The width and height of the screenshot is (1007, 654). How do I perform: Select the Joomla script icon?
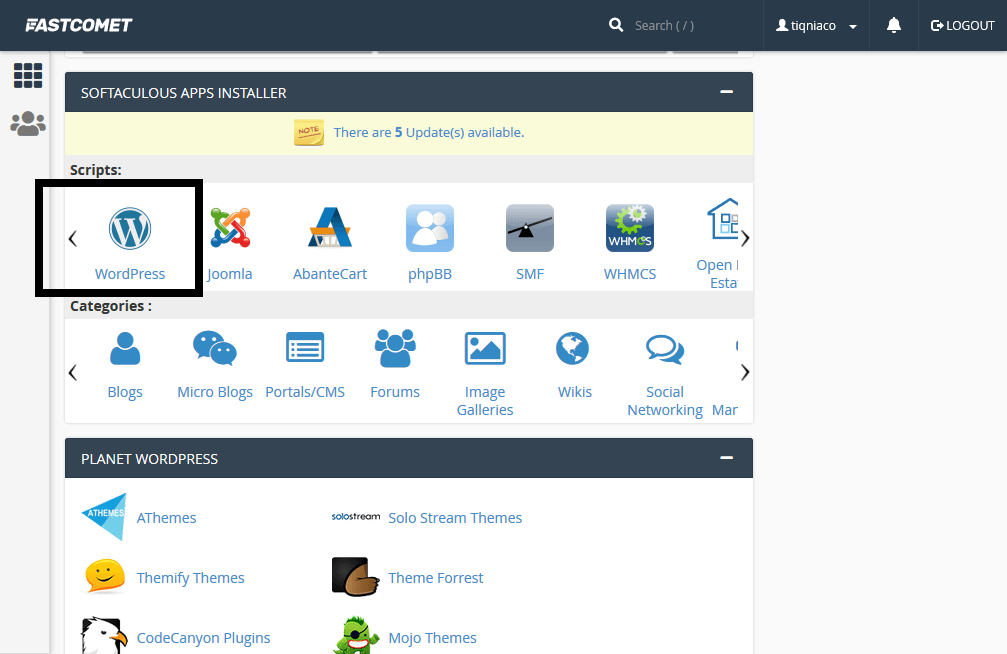230,228
